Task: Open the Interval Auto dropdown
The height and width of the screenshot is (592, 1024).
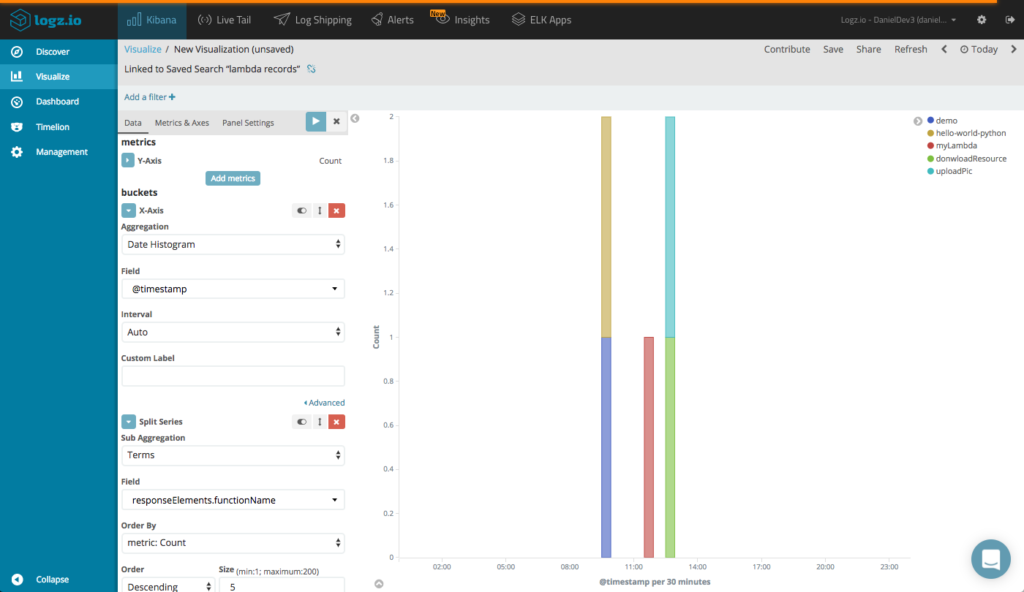Action: pyautogui.click(x=233, y=332)
